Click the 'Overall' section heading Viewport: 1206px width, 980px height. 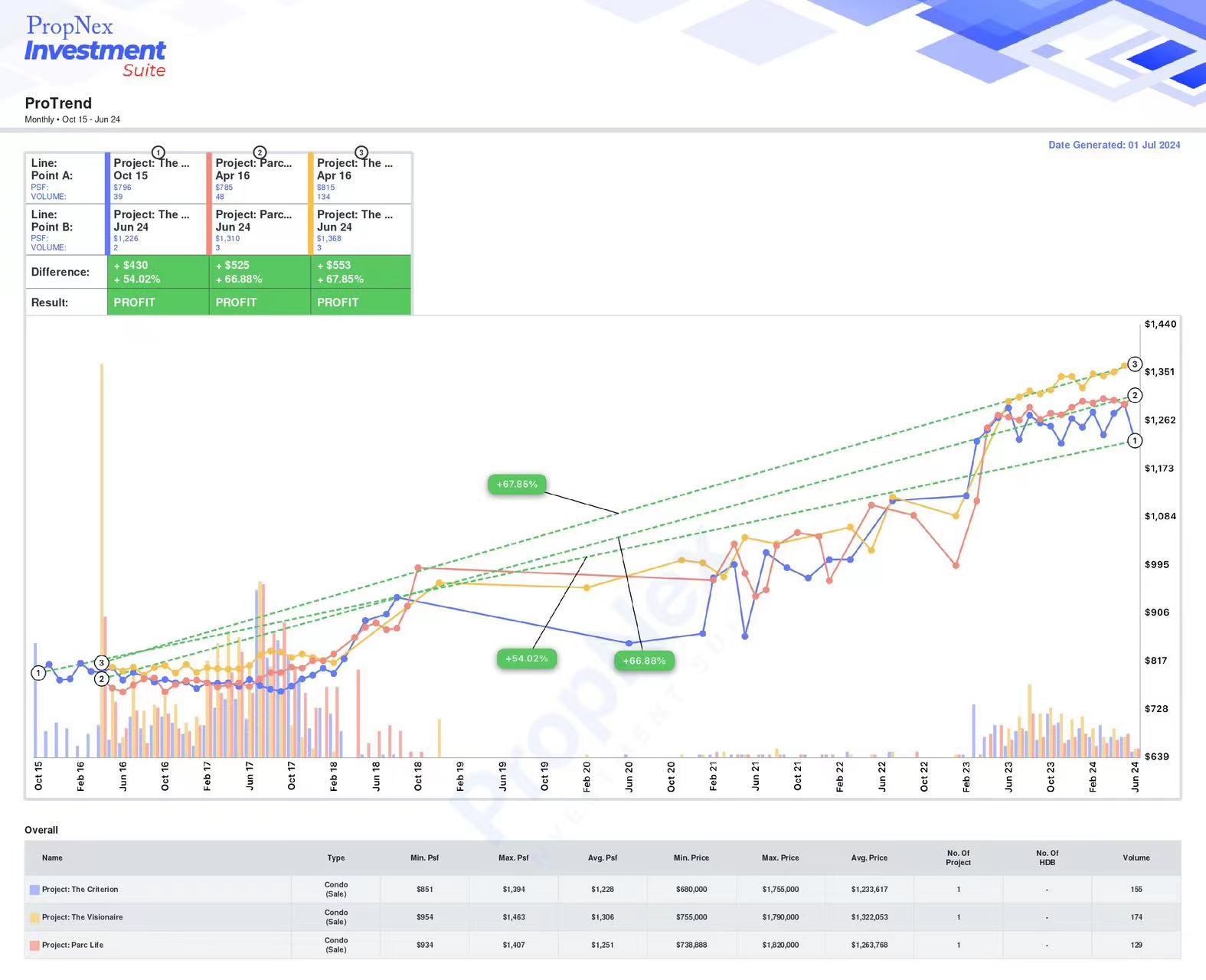(x=41, y=830)
